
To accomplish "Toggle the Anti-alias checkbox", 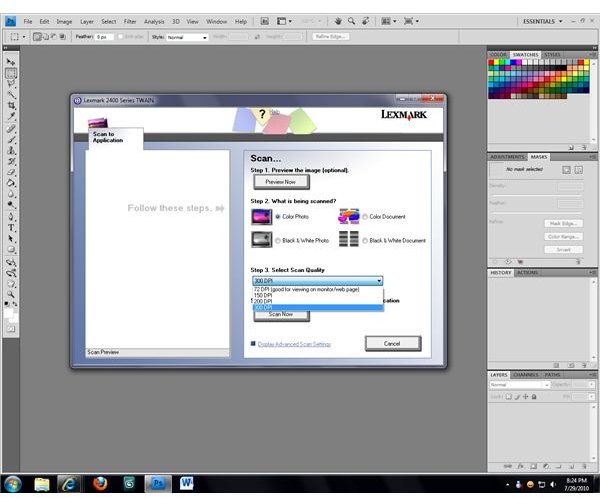I will [121, 37].
